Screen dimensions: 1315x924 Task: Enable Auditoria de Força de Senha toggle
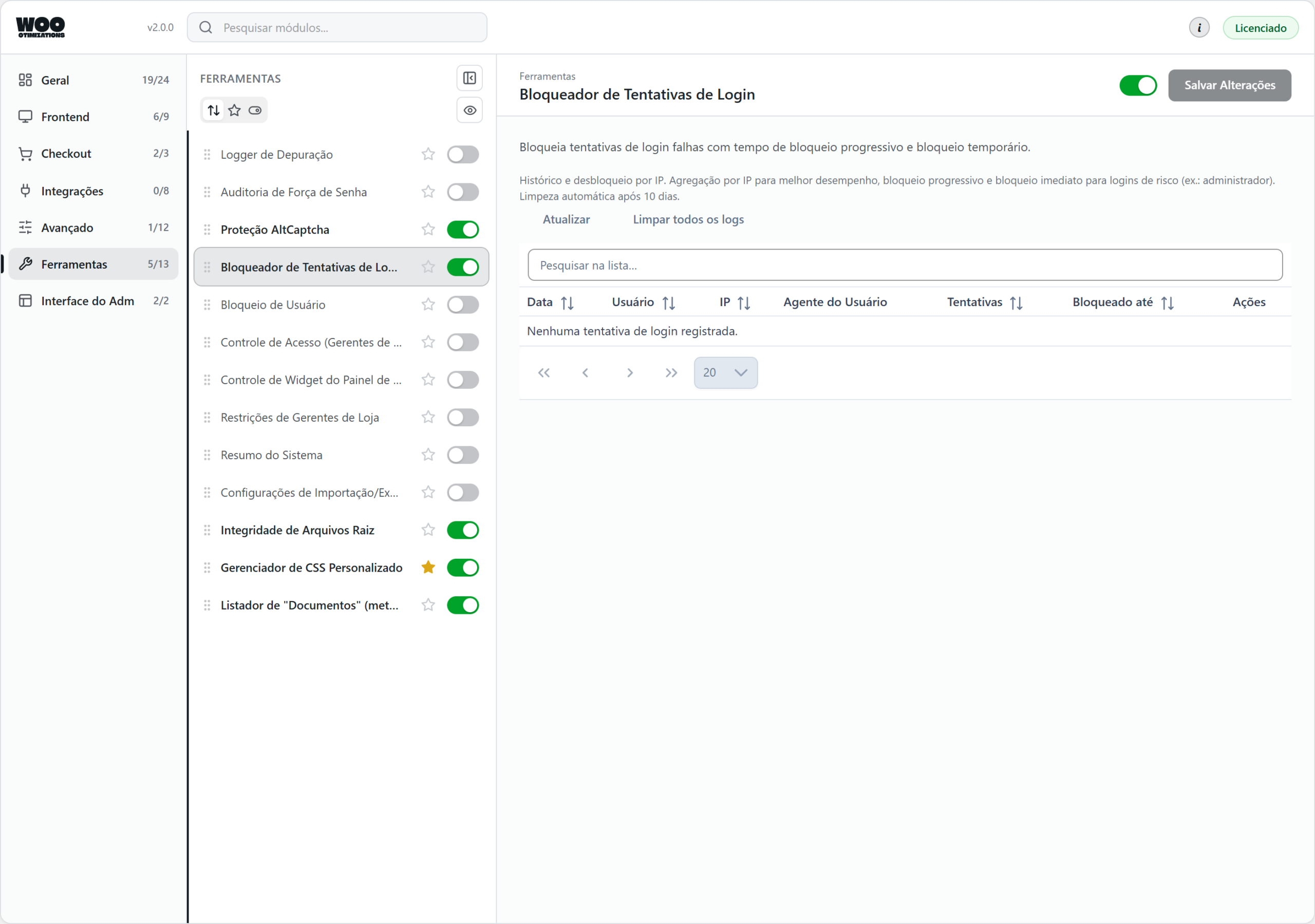coord(463,192)
